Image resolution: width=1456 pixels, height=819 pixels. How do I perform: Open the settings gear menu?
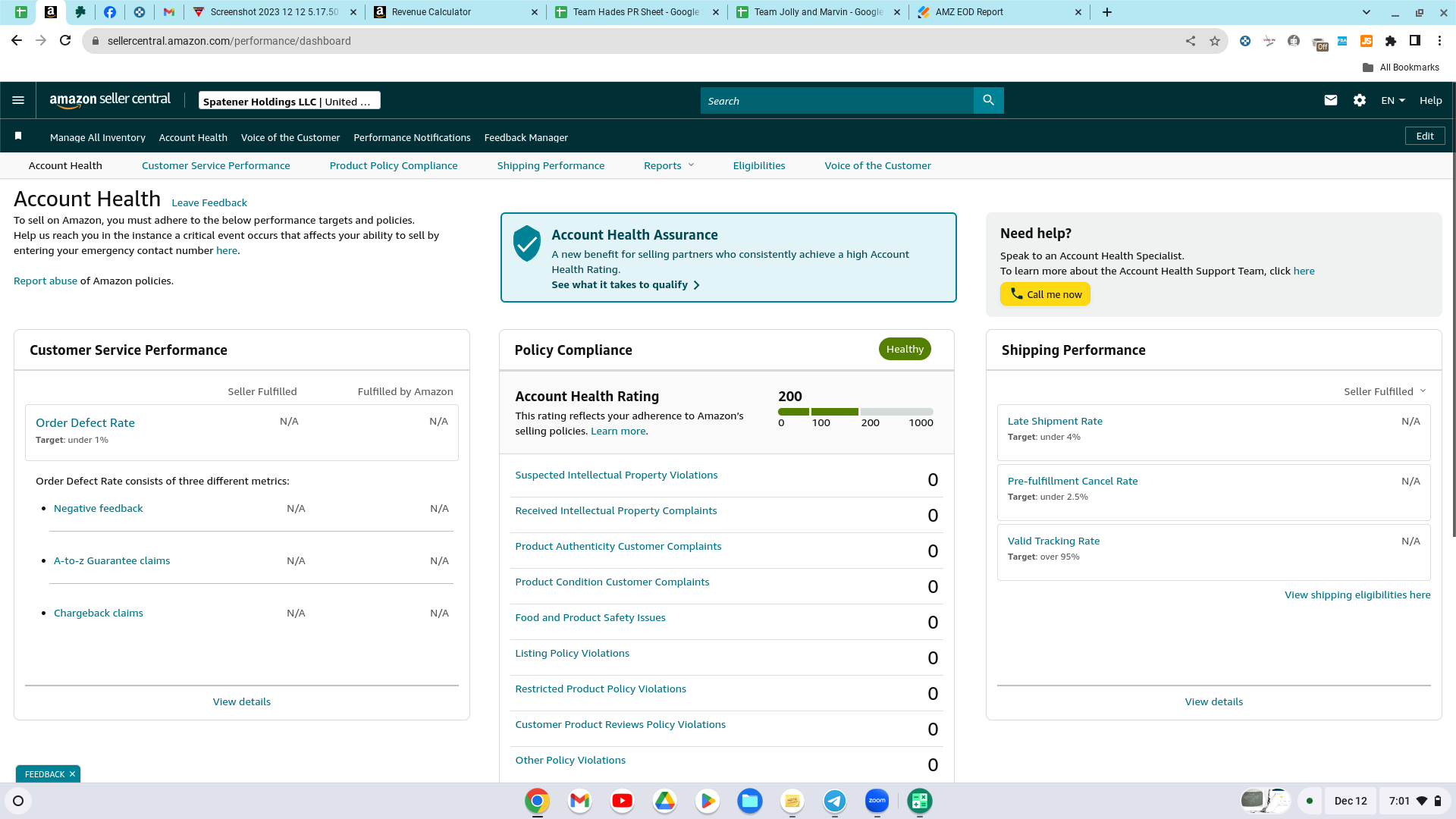(x=1359, y=100)
